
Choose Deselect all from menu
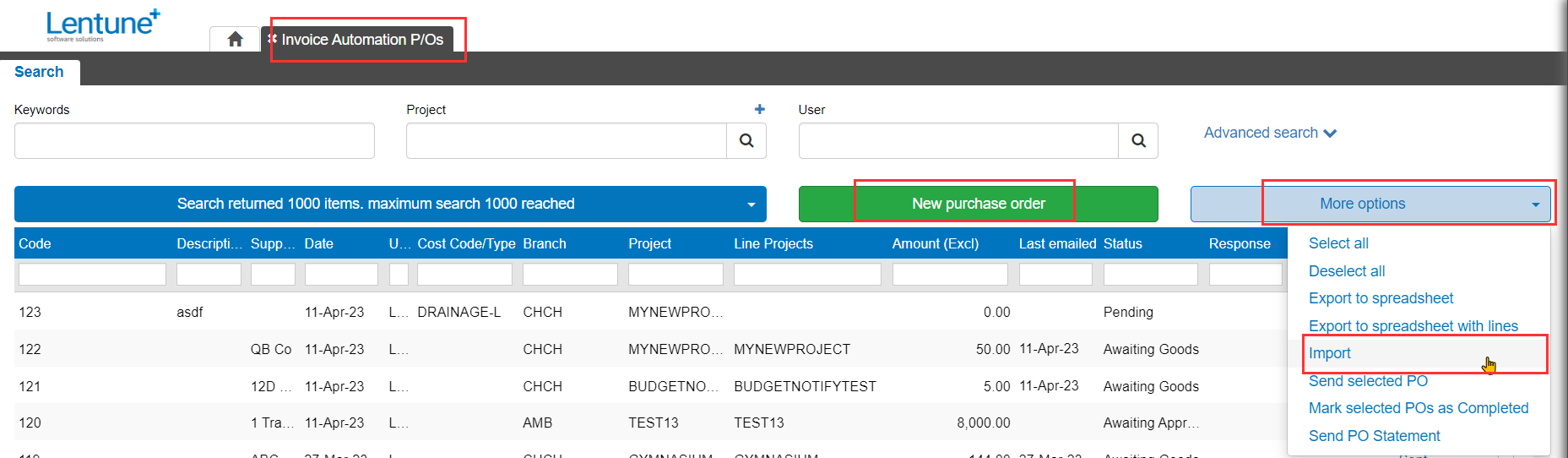click(1347, 271)
